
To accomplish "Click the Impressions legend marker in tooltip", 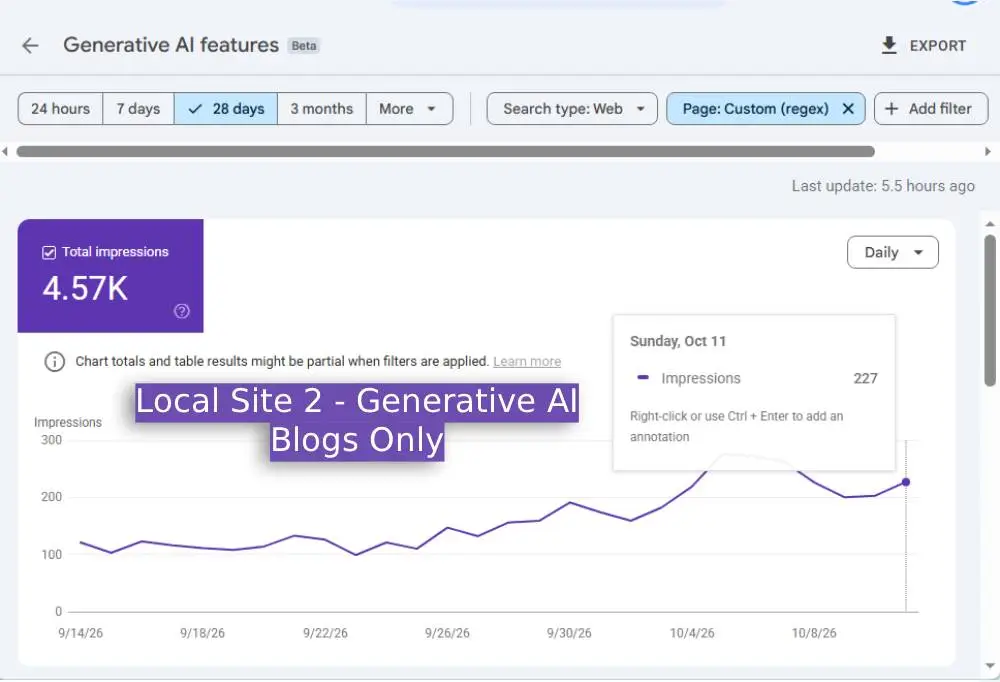I will [643, 378].
